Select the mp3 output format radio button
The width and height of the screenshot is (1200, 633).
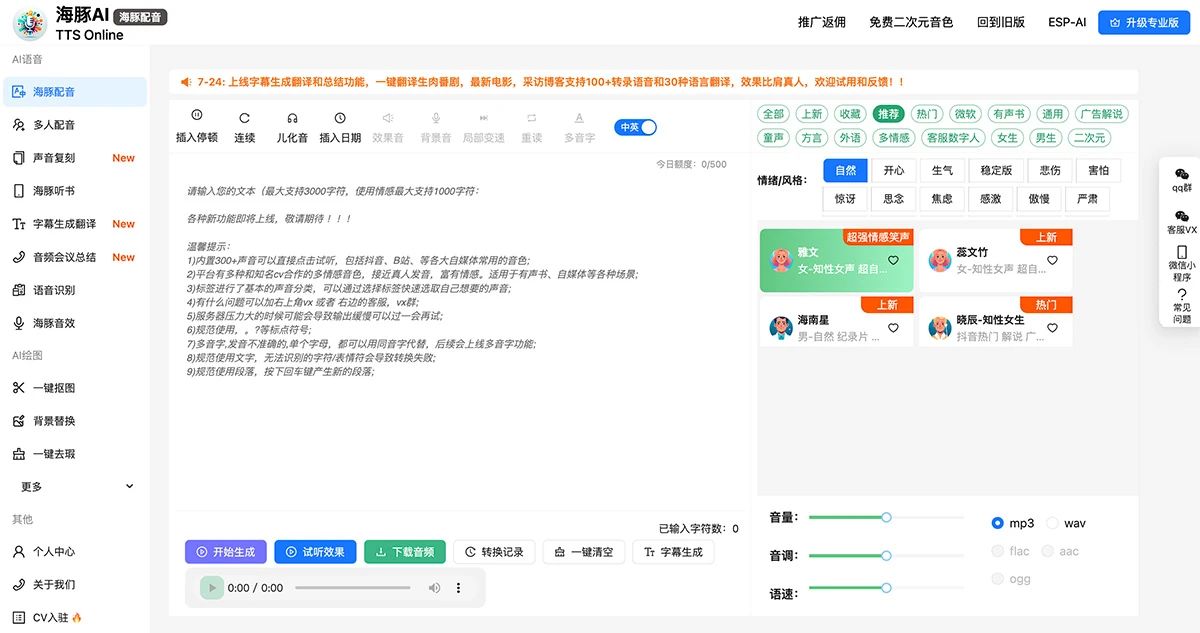pos(997,522)
